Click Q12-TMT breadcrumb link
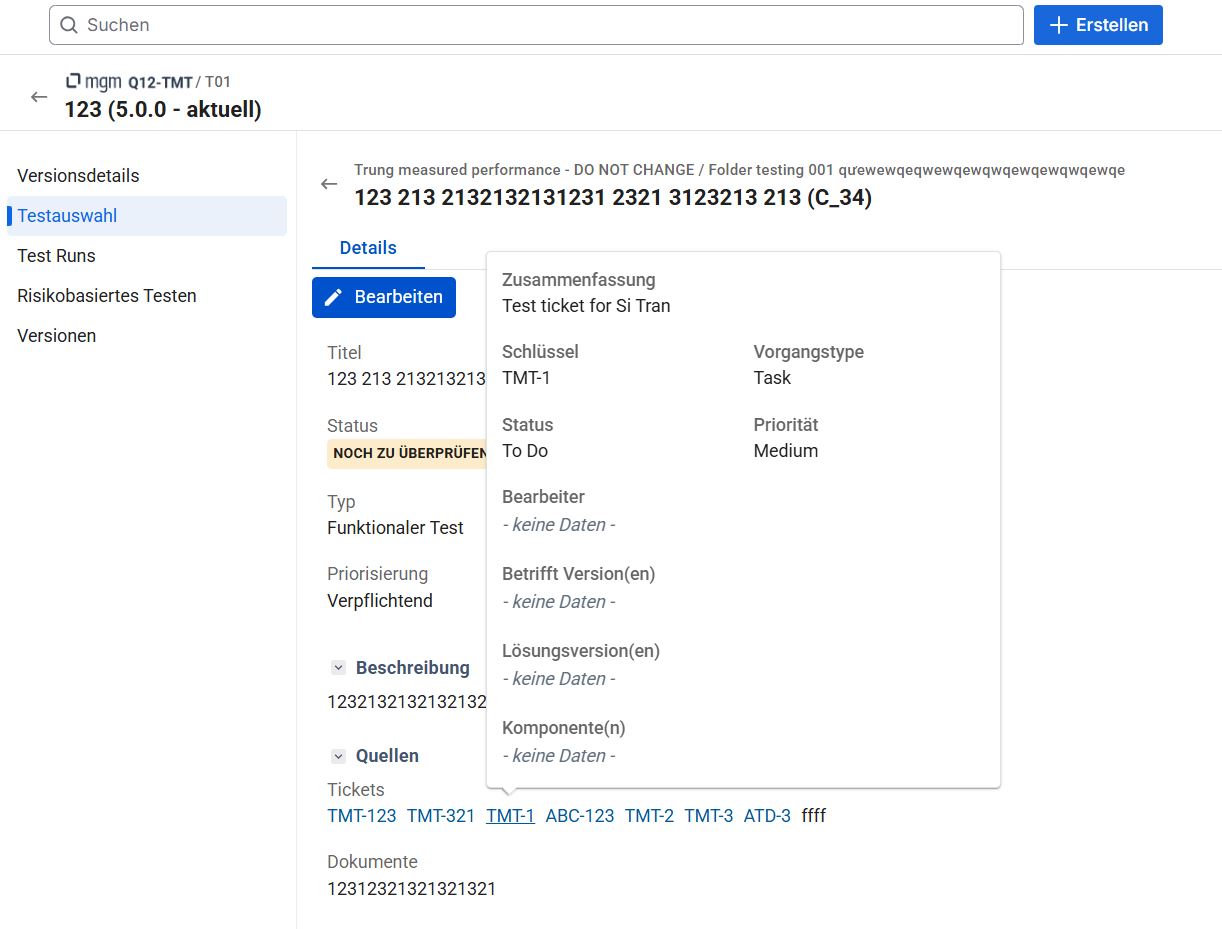 pyautogui.click(x=160, y=82)
